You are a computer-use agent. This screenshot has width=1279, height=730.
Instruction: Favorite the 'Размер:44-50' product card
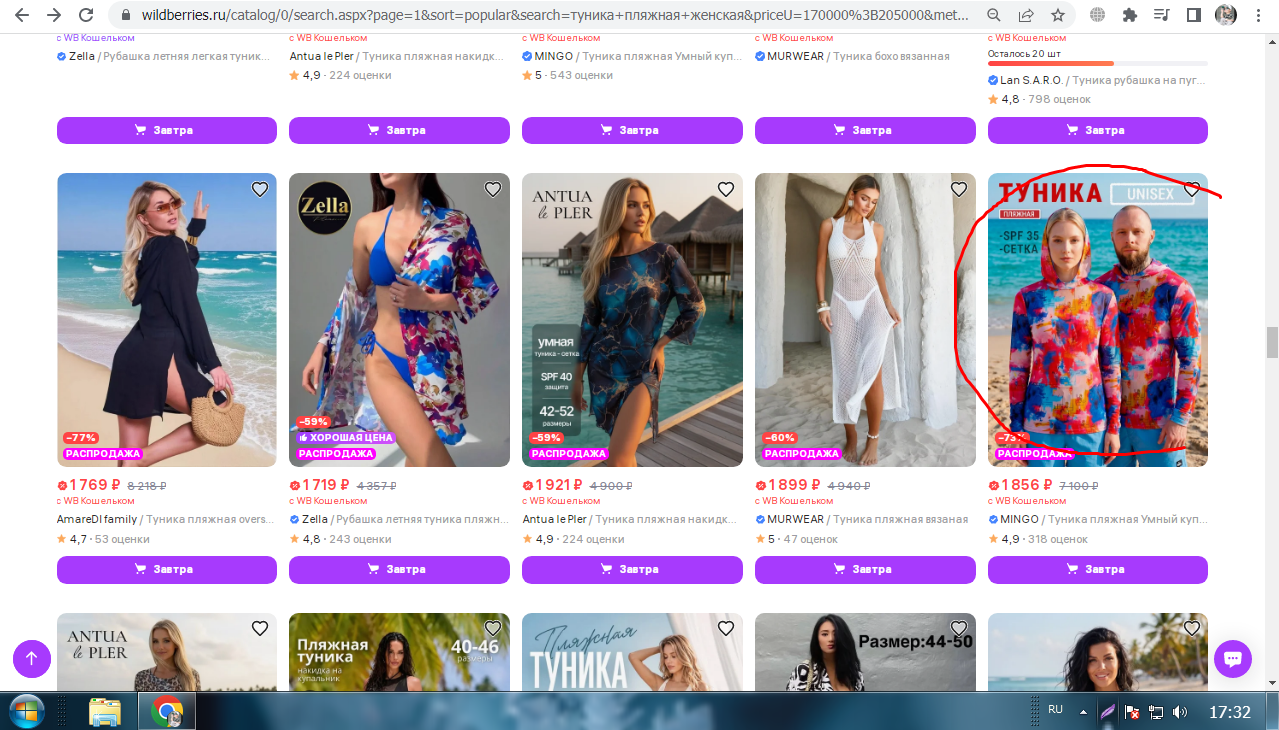[x=959, y=628]
